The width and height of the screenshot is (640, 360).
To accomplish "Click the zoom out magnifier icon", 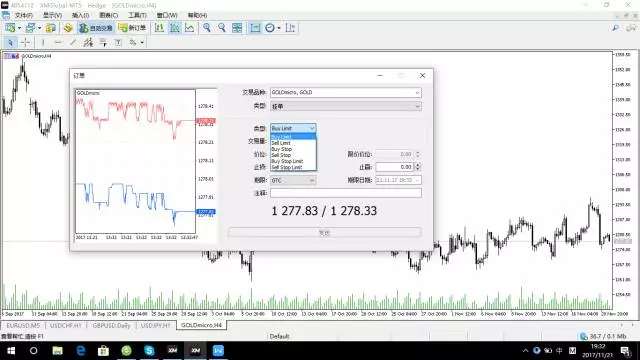I will click(x=222, y=28).
